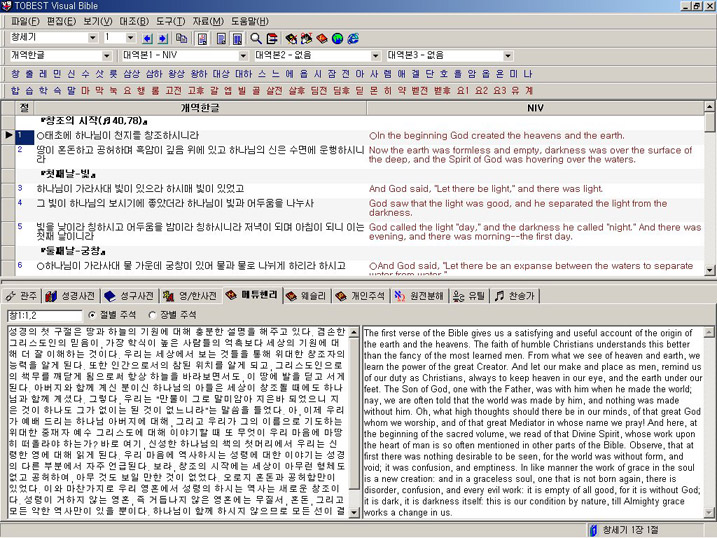Jump to book 살전 in the shortcut bar
Image resolution: width=717 pixels, height=538 pixels.
point(274,91)
